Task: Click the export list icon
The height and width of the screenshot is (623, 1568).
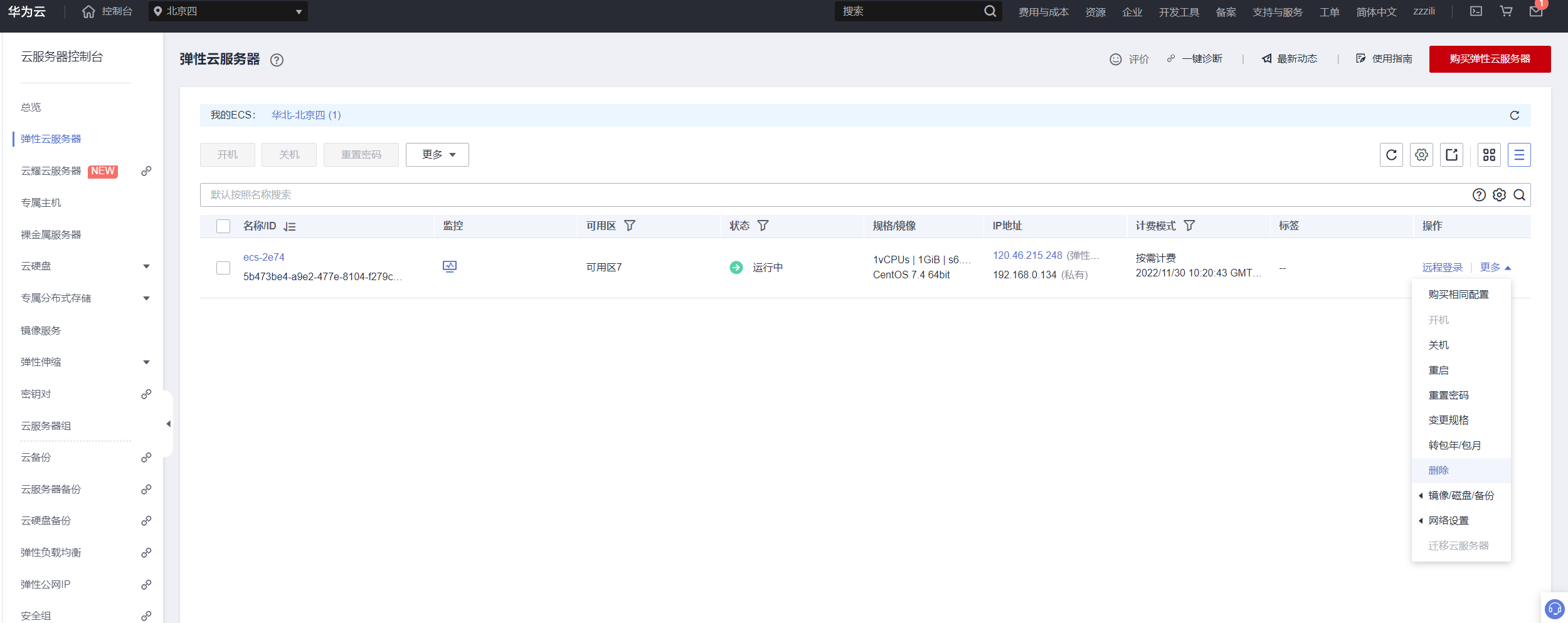Action: [1451, 155]
